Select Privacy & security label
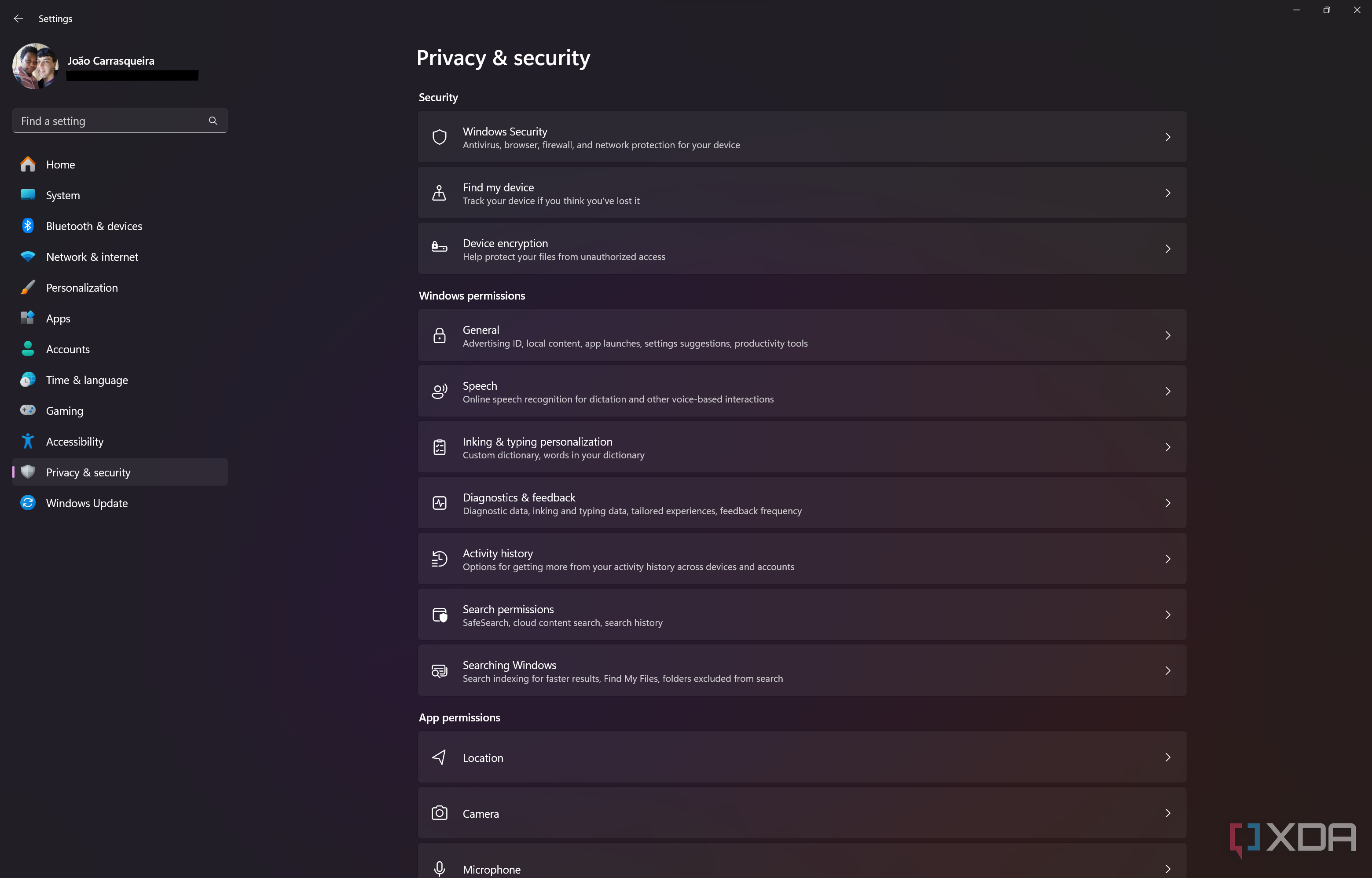The height and width of the screenshot is (878, 1372). [x=88, y=472]
